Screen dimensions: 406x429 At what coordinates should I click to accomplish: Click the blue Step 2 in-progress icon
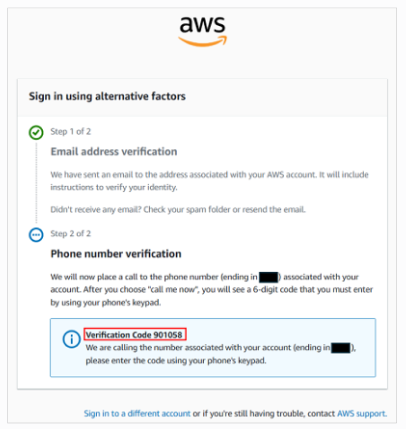coord(36,235)
